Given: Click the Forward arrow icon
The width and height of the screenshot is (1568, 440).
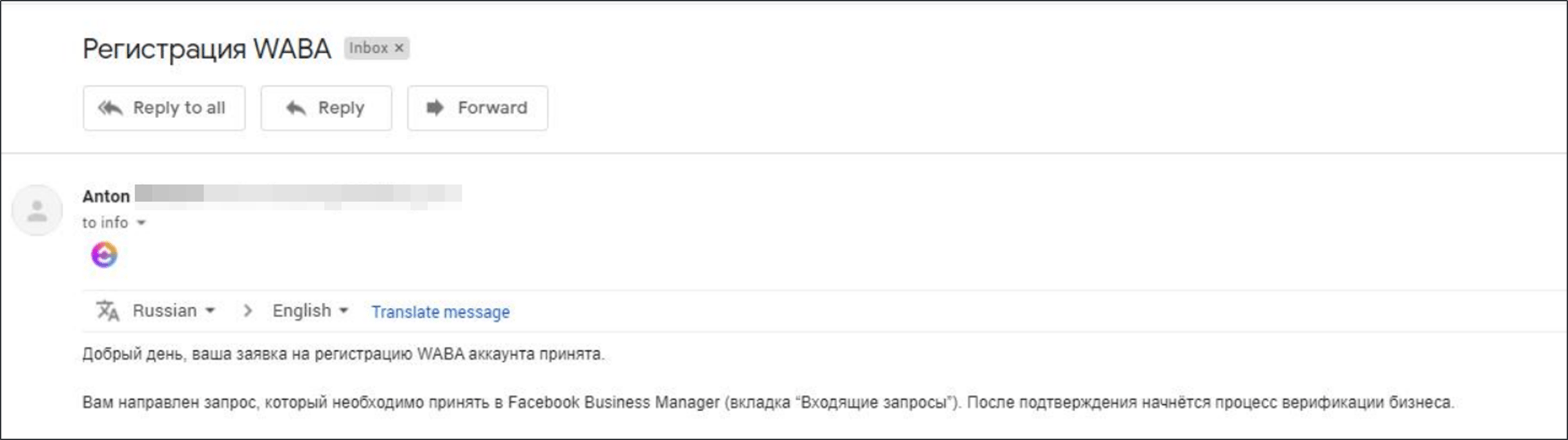Looking at the screenshot, I should click(435, 108).
